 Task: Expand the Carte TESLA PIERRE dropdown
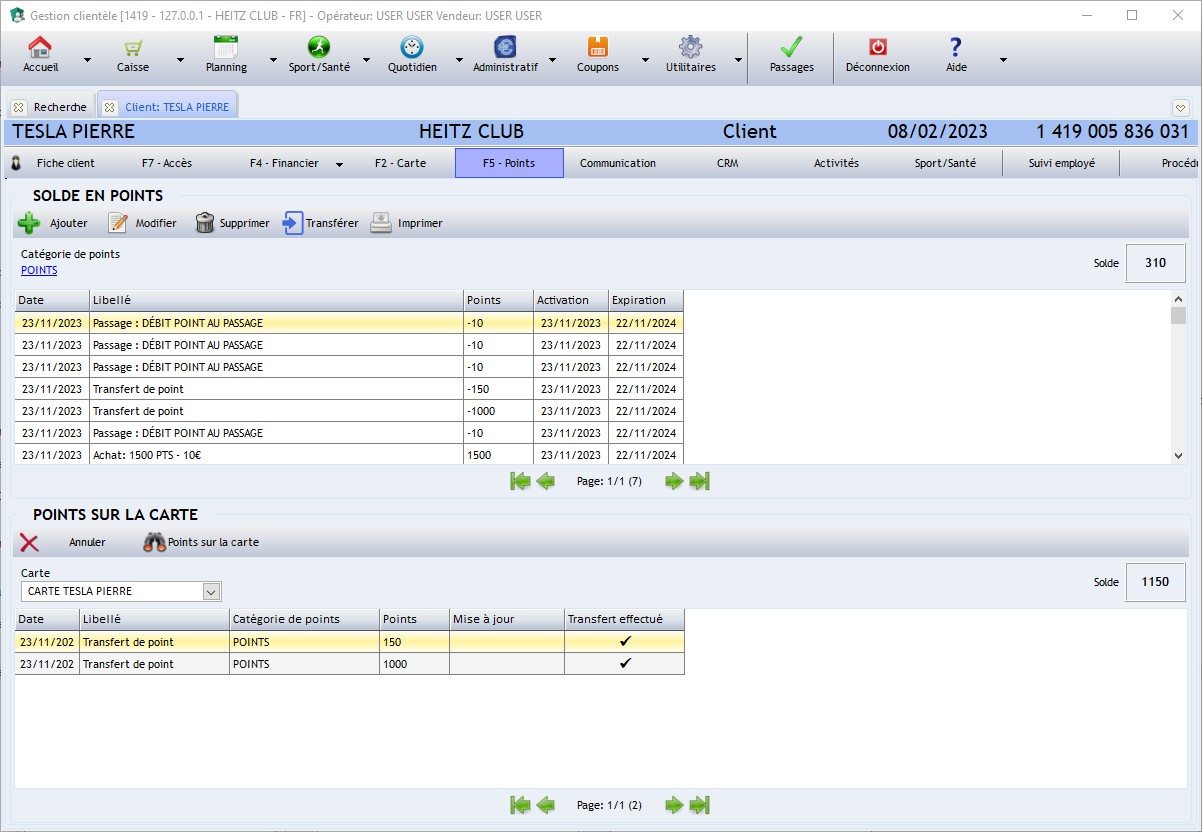click(211, 591)
